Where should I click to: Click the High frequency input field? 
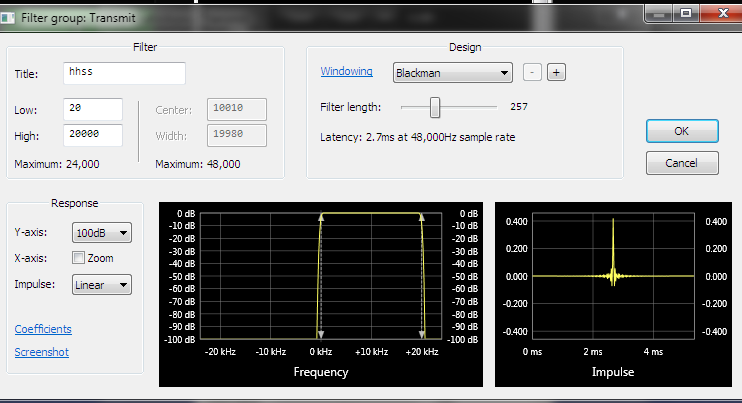[x=92, y=135]
